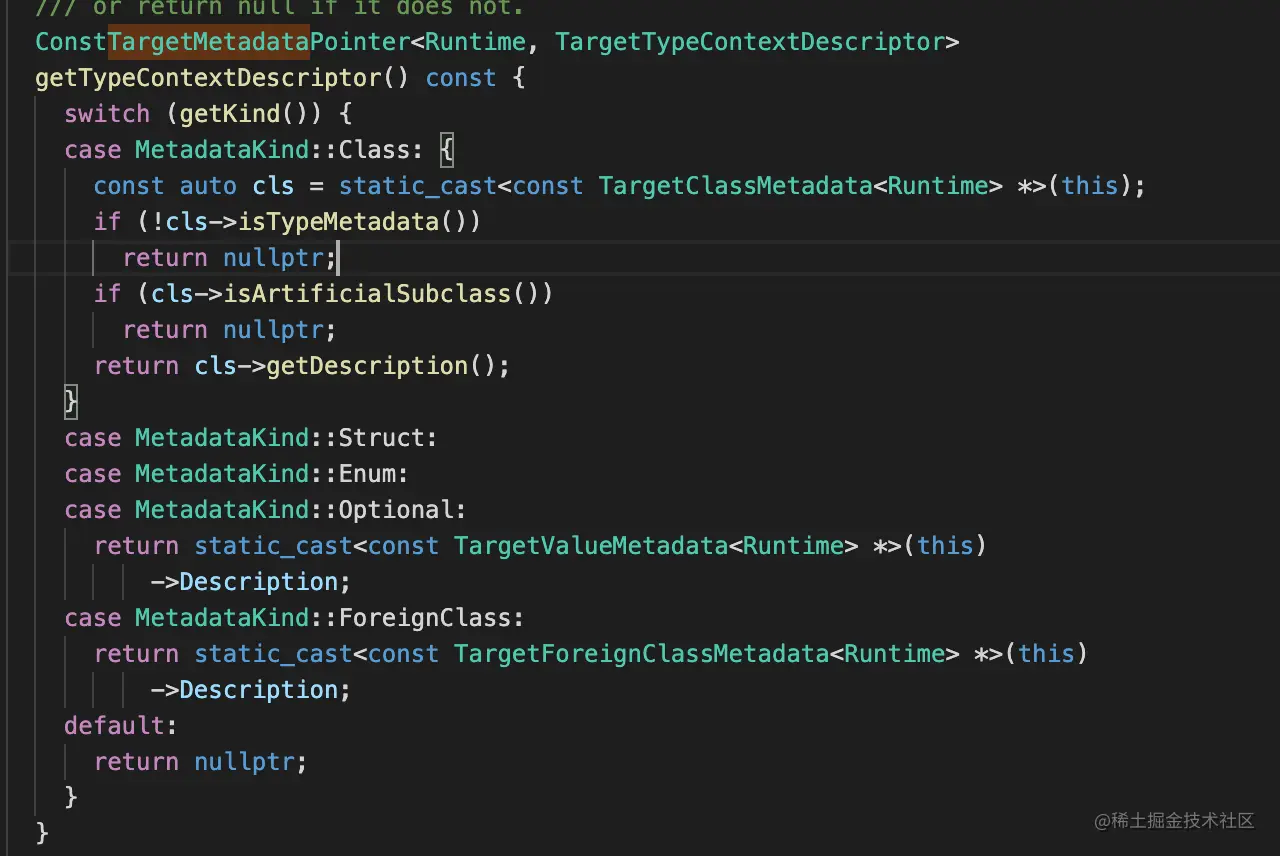The image size is (1280, 856).
Task: Click the cls variable in const auto cls
Action: pyautogui.click(x=274, y=186)
